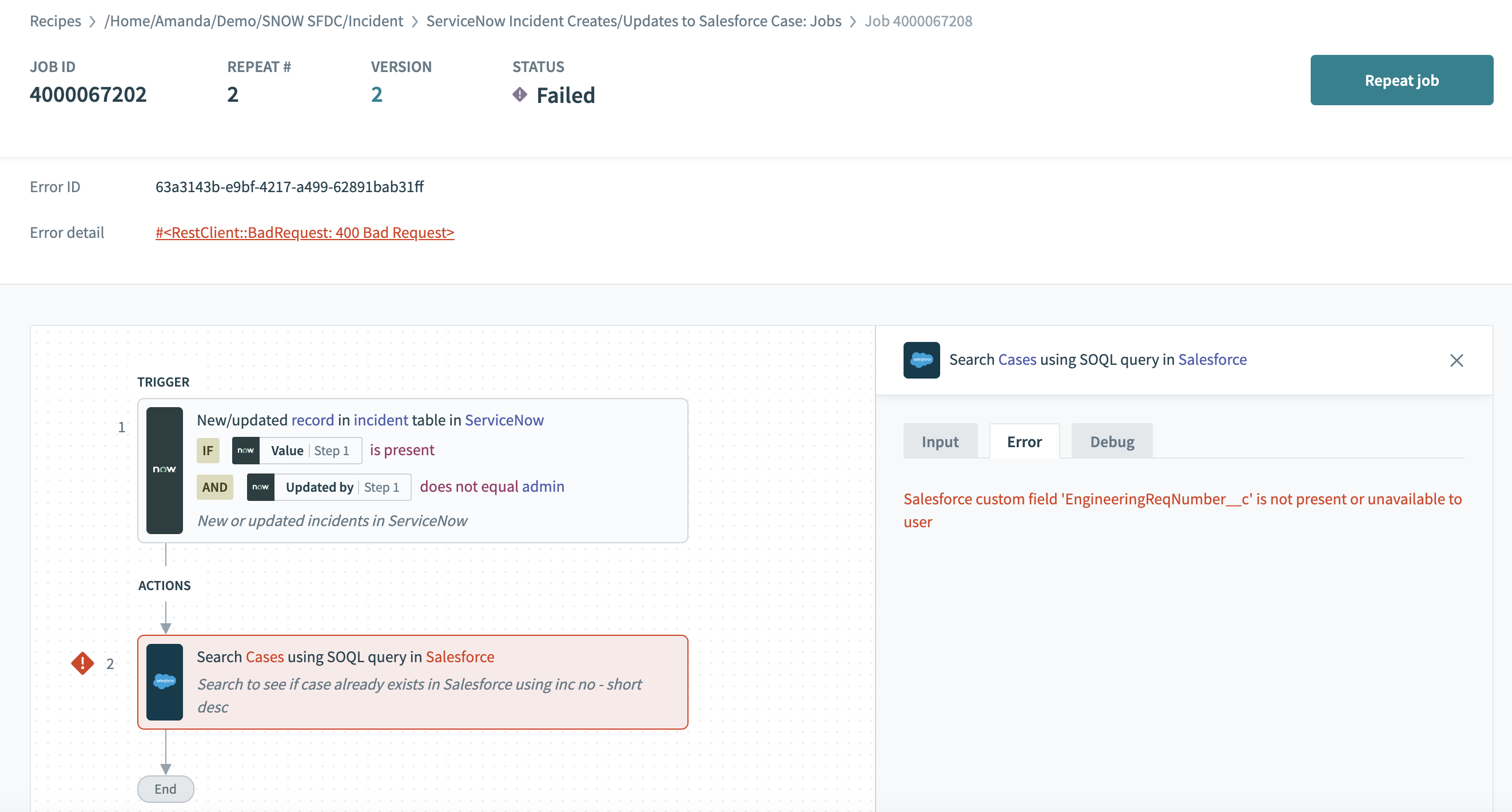Viewport: 1512px width, 812px height.
Task: Switch to the Input tab
Action: click(x=940, y=441)
